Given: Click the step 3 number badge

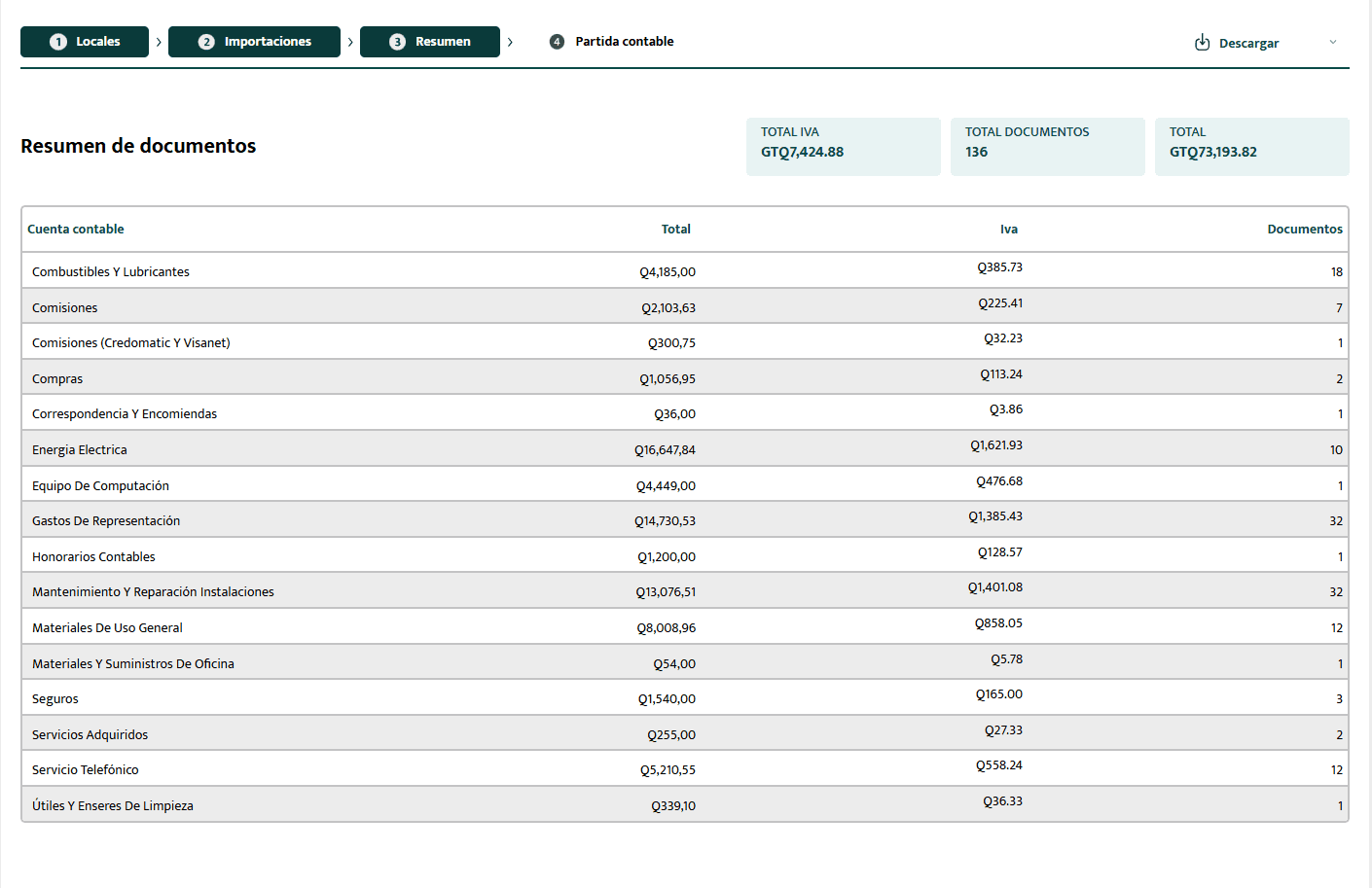Looking at the screenshot, I should click(x=397, y=42).
